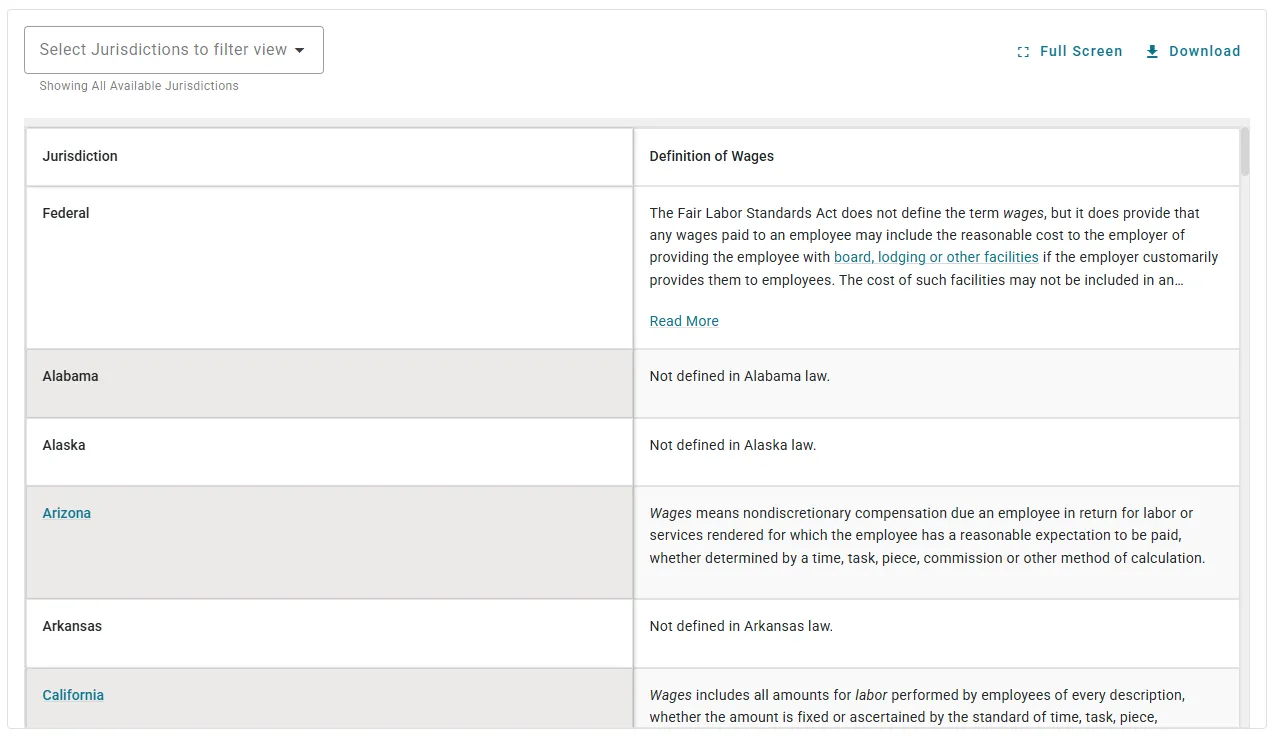Click the 'Definition of Wages' column header

coord(712,156)
